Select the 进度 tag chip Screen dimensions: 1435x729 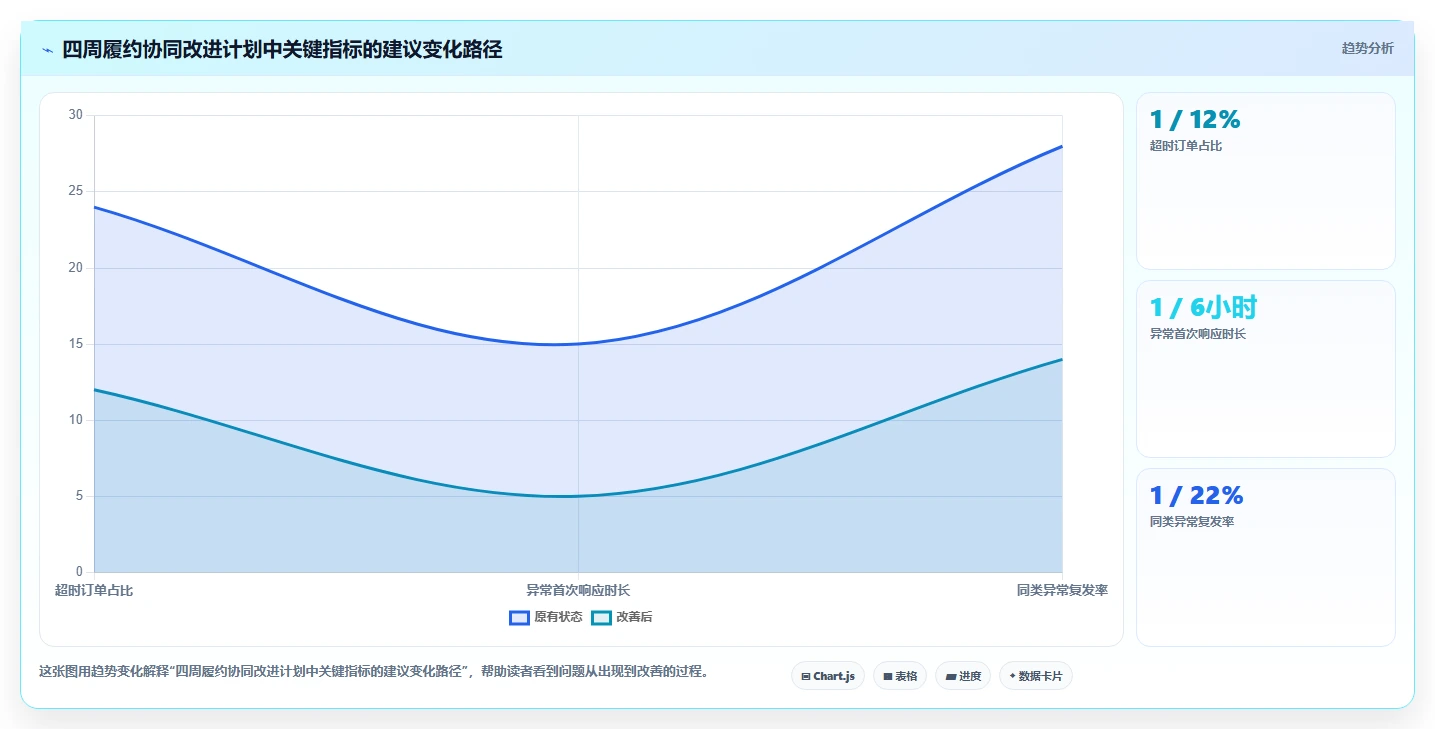click(x=963, y=676)
